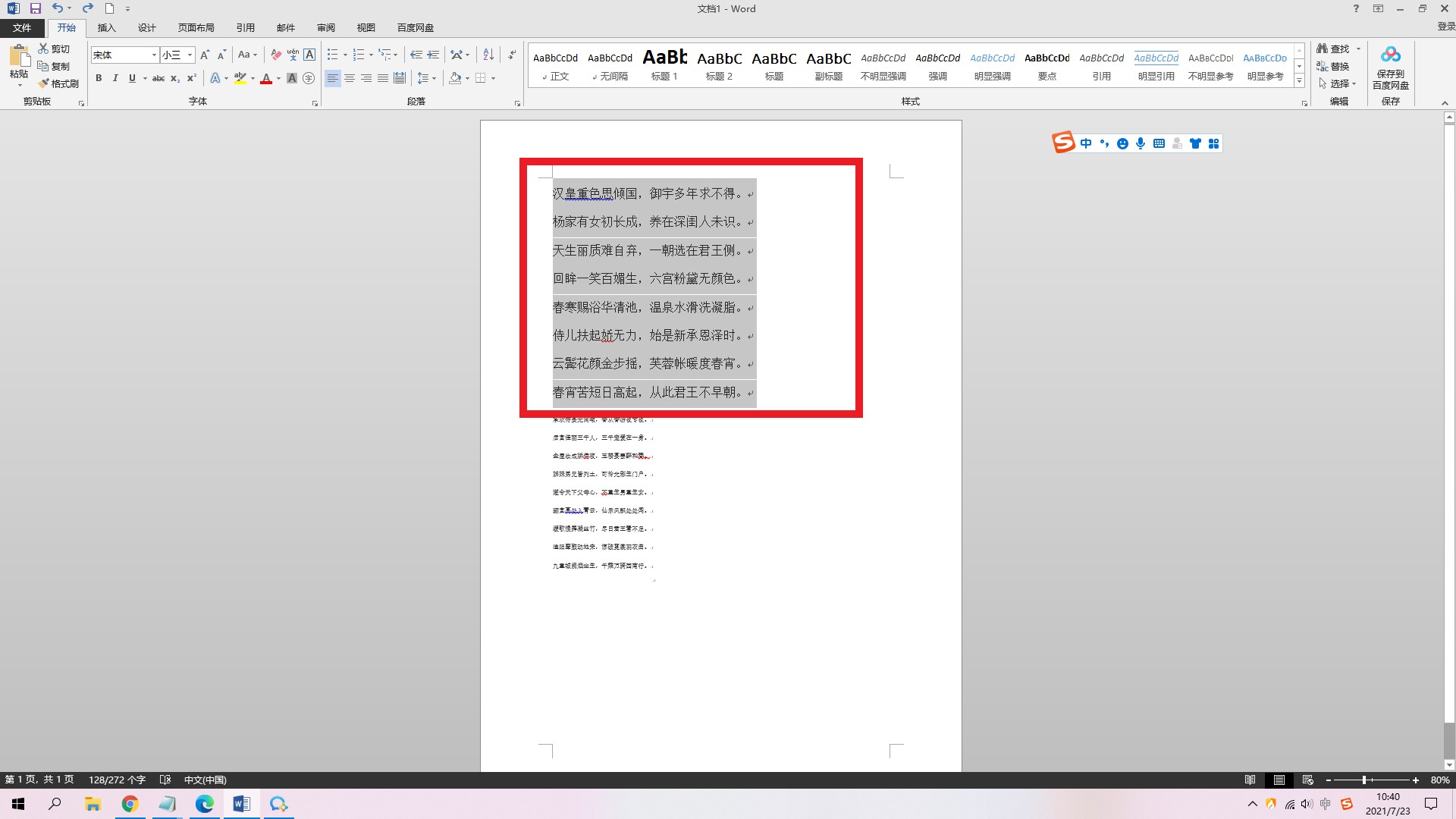
Task: Decrease paragraph indent
Action: [x=416, y=55]
